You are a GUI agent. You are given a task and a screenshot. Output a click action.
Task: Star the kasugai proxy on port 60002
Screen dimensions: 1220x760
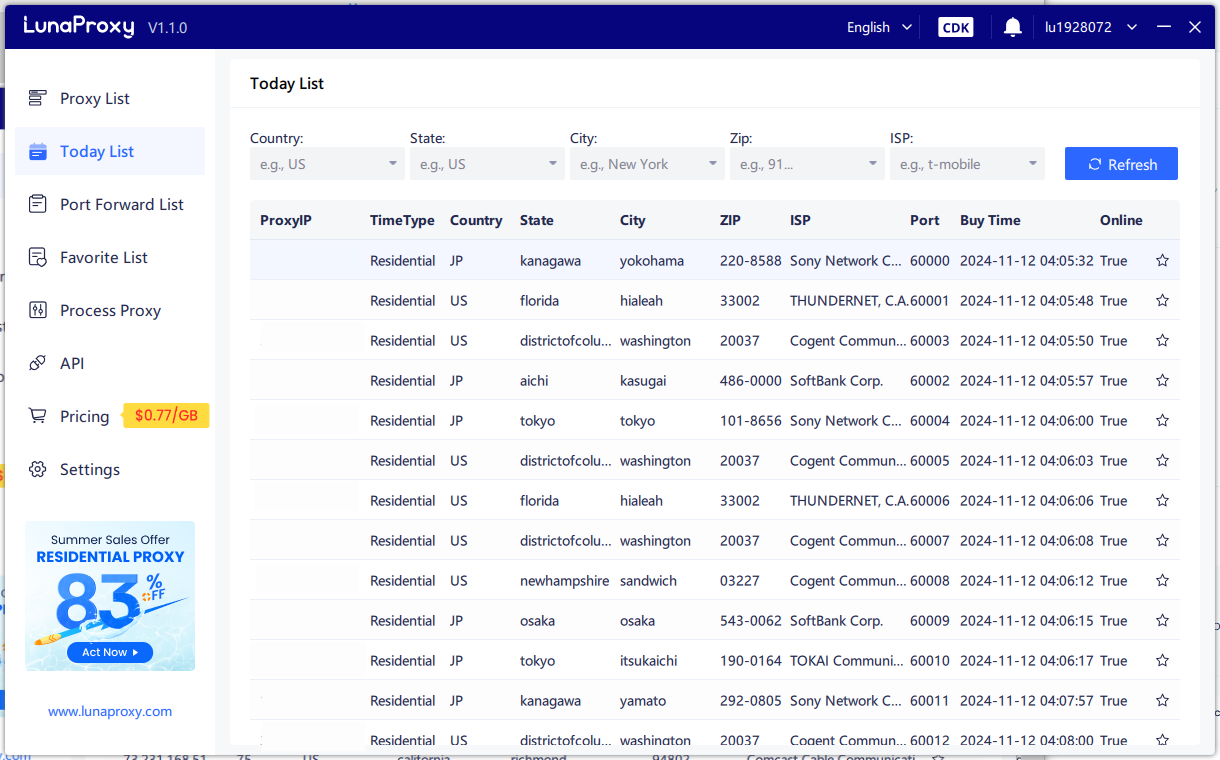coord(1162,381)
